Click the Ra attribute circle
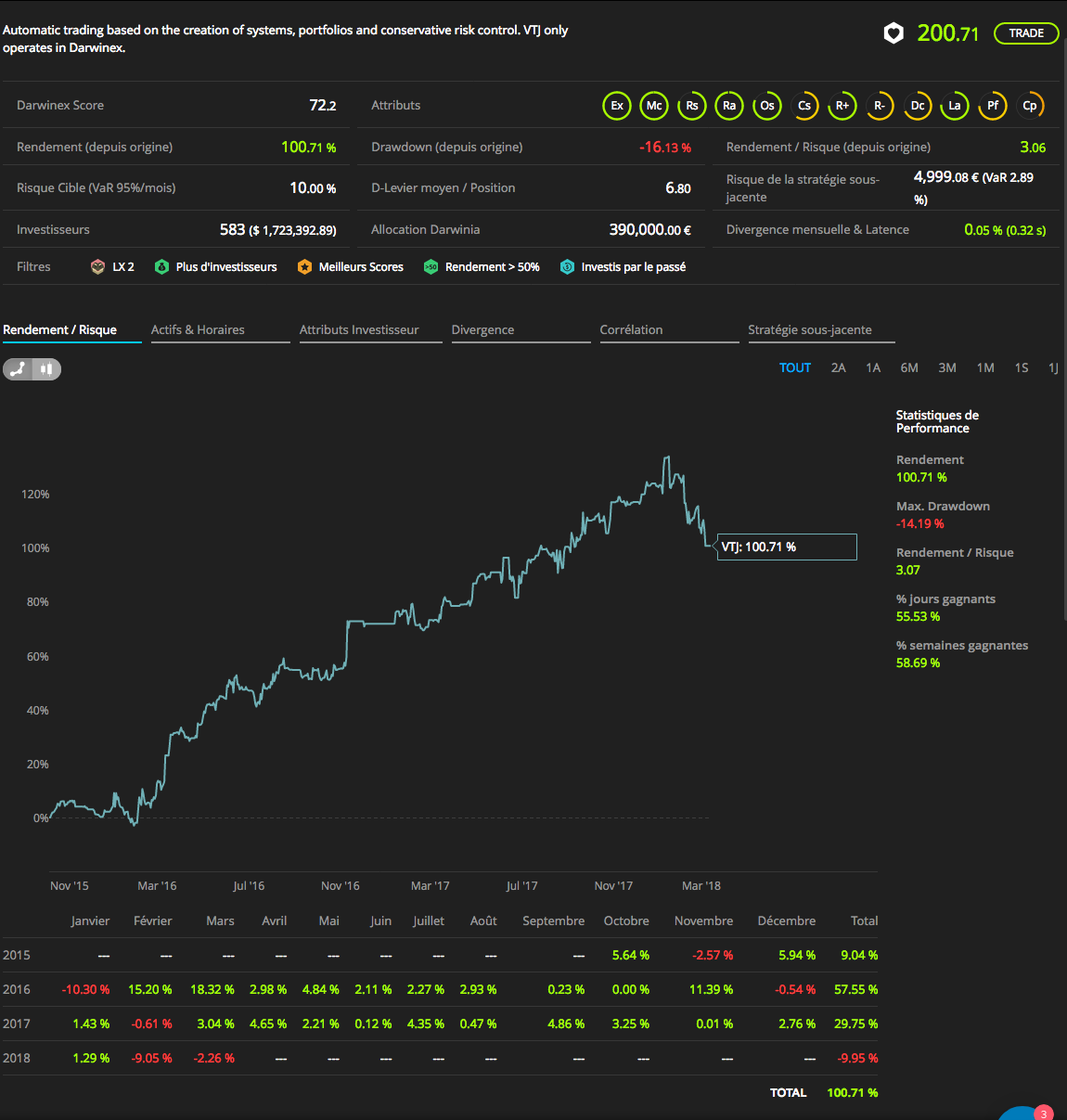 pyautogui.click(x=729, y=106)
